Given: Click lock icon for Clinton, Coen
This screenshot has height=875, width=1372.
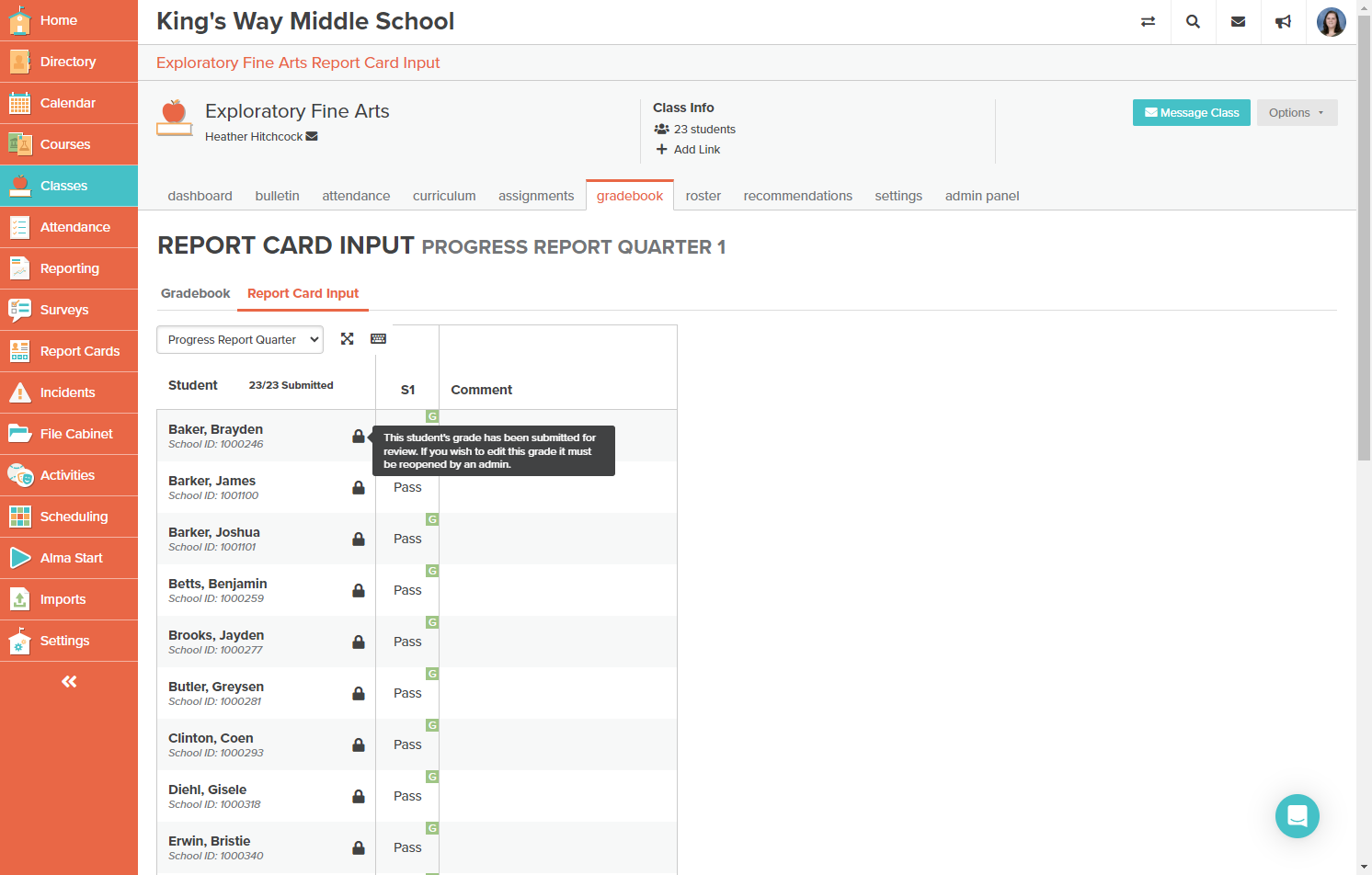Looking at the screenshot, I should [359, 744].
